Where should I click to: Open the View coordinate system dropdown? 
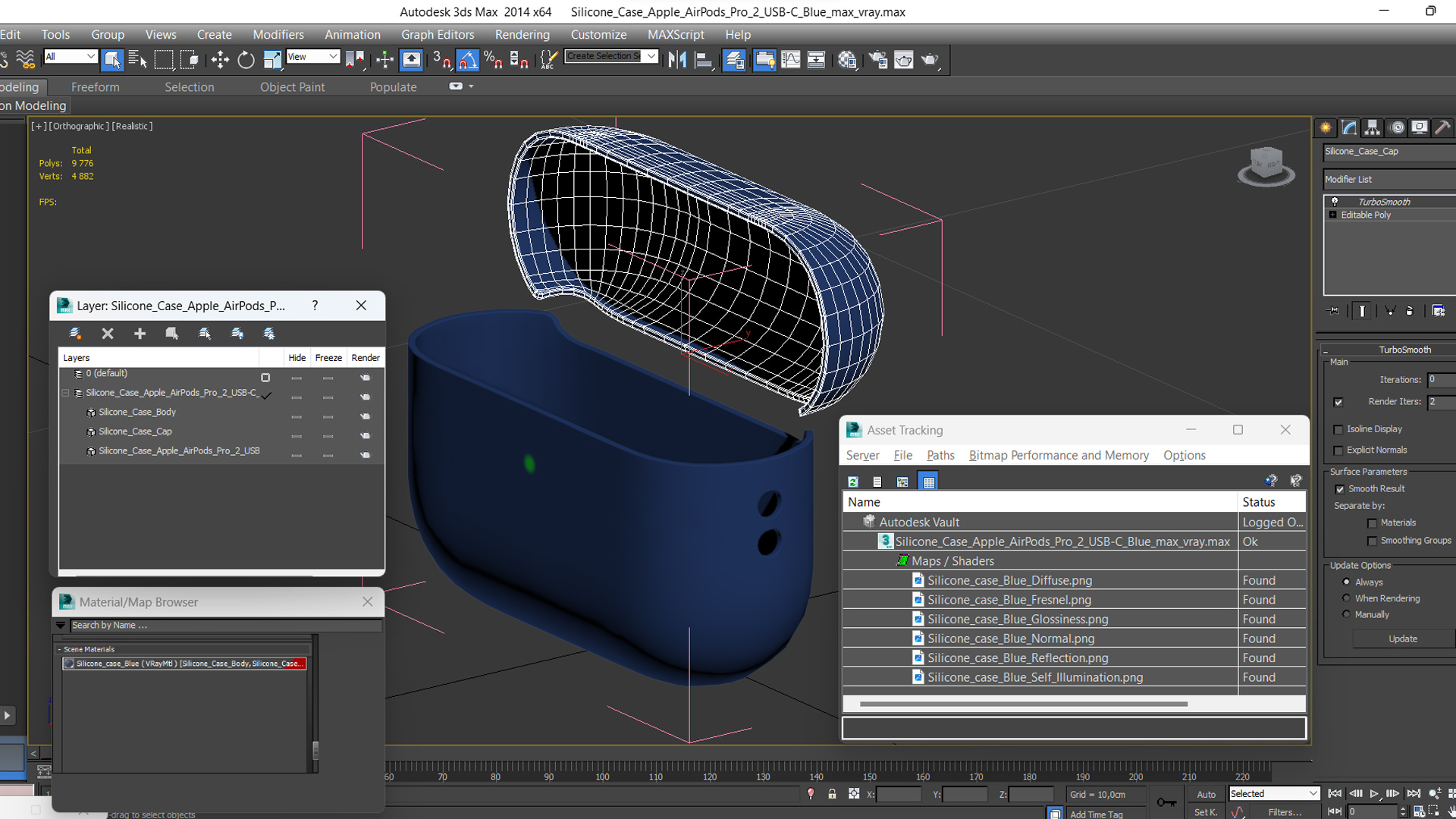313,57
